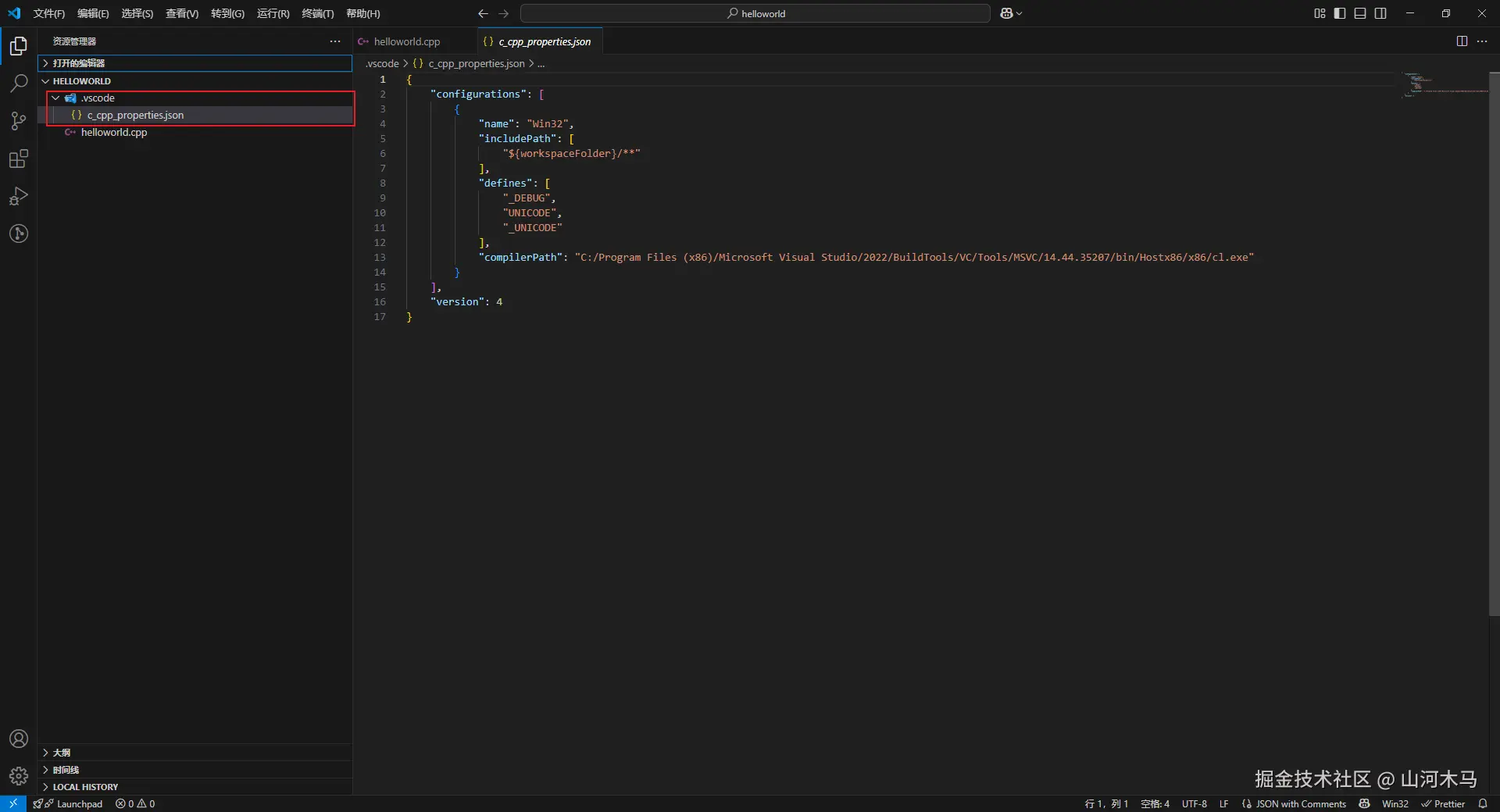Click the notifications bell in status bar
1500x812 pixels.
point(1483,803)
